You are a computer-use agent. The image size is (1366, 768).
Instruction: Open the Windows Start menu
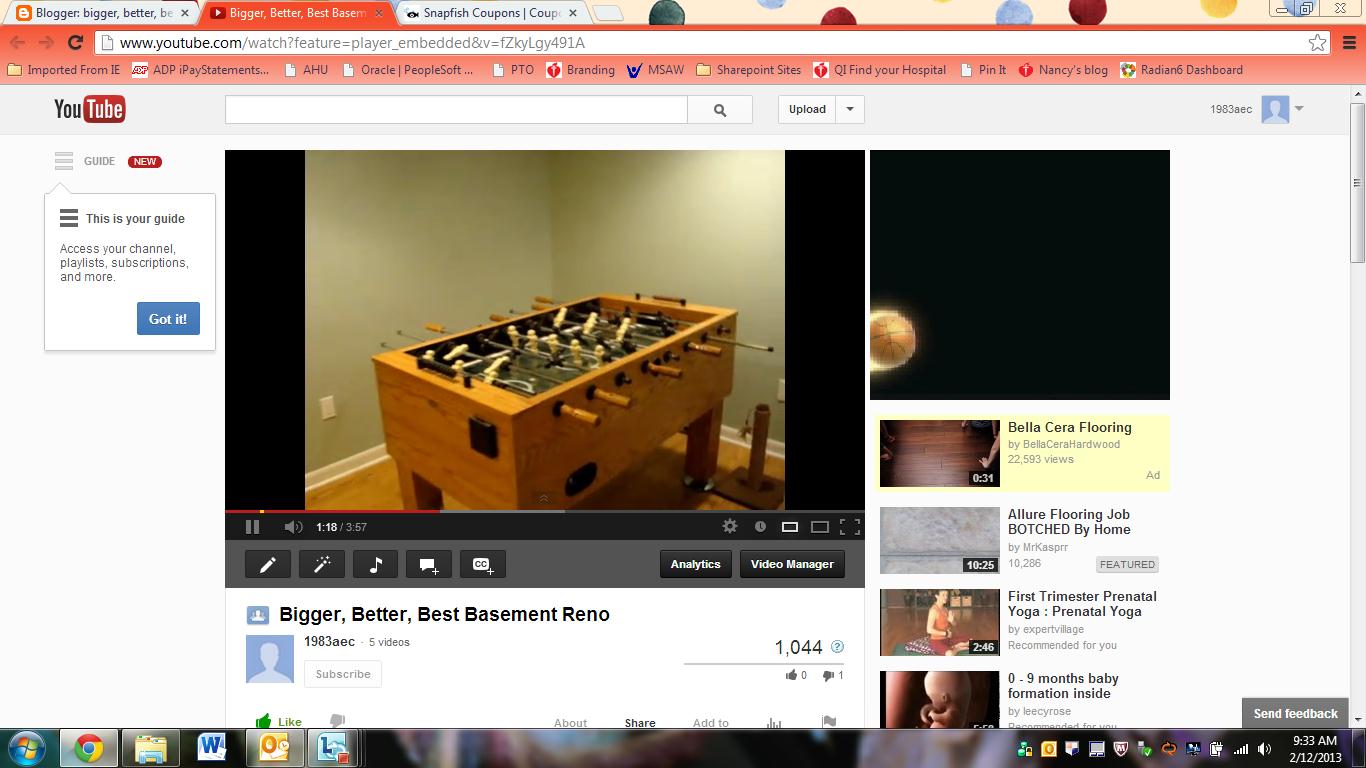point(27,748)
